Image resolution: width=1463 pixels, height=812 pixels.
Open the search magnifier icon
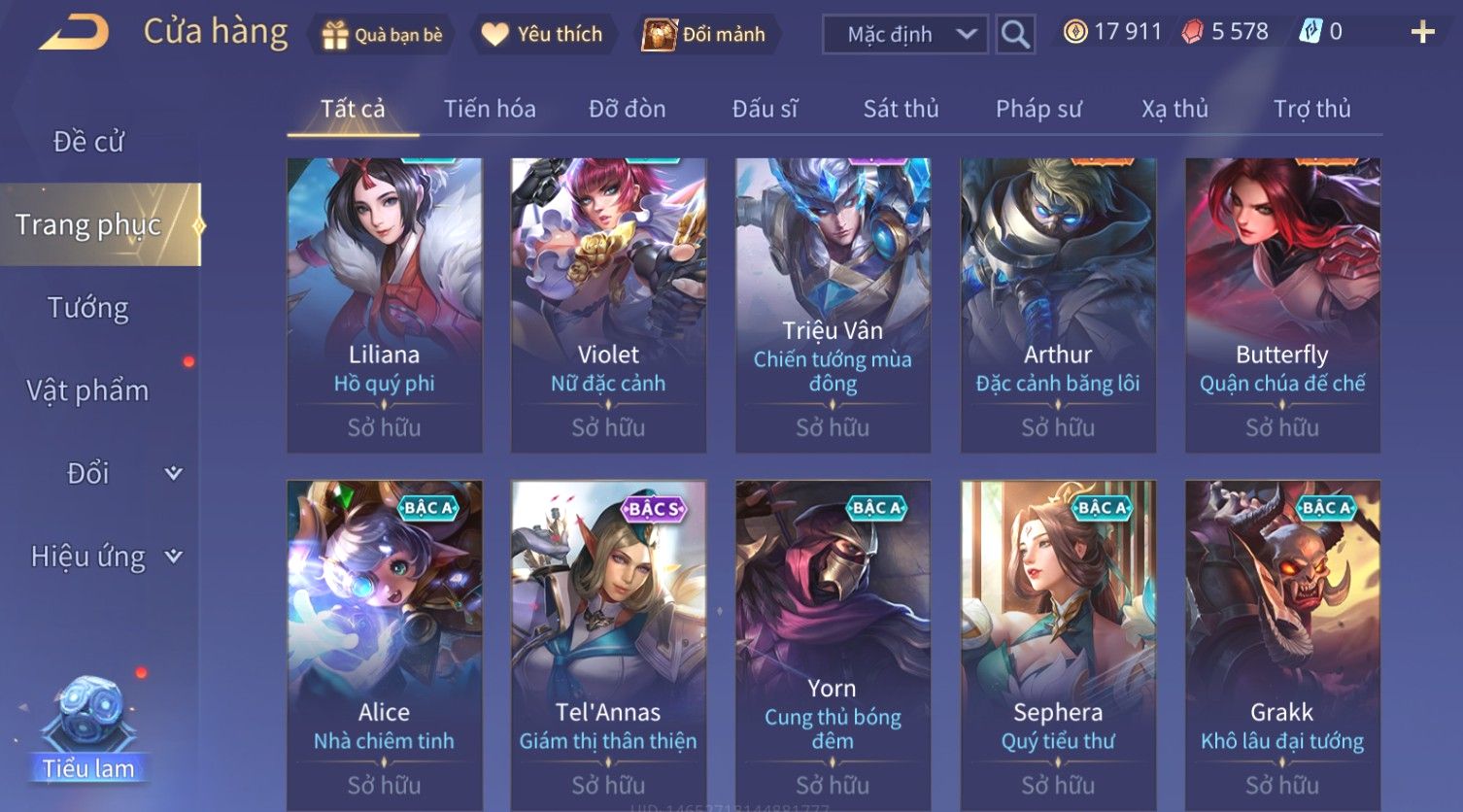click(x=1015, y=34)
